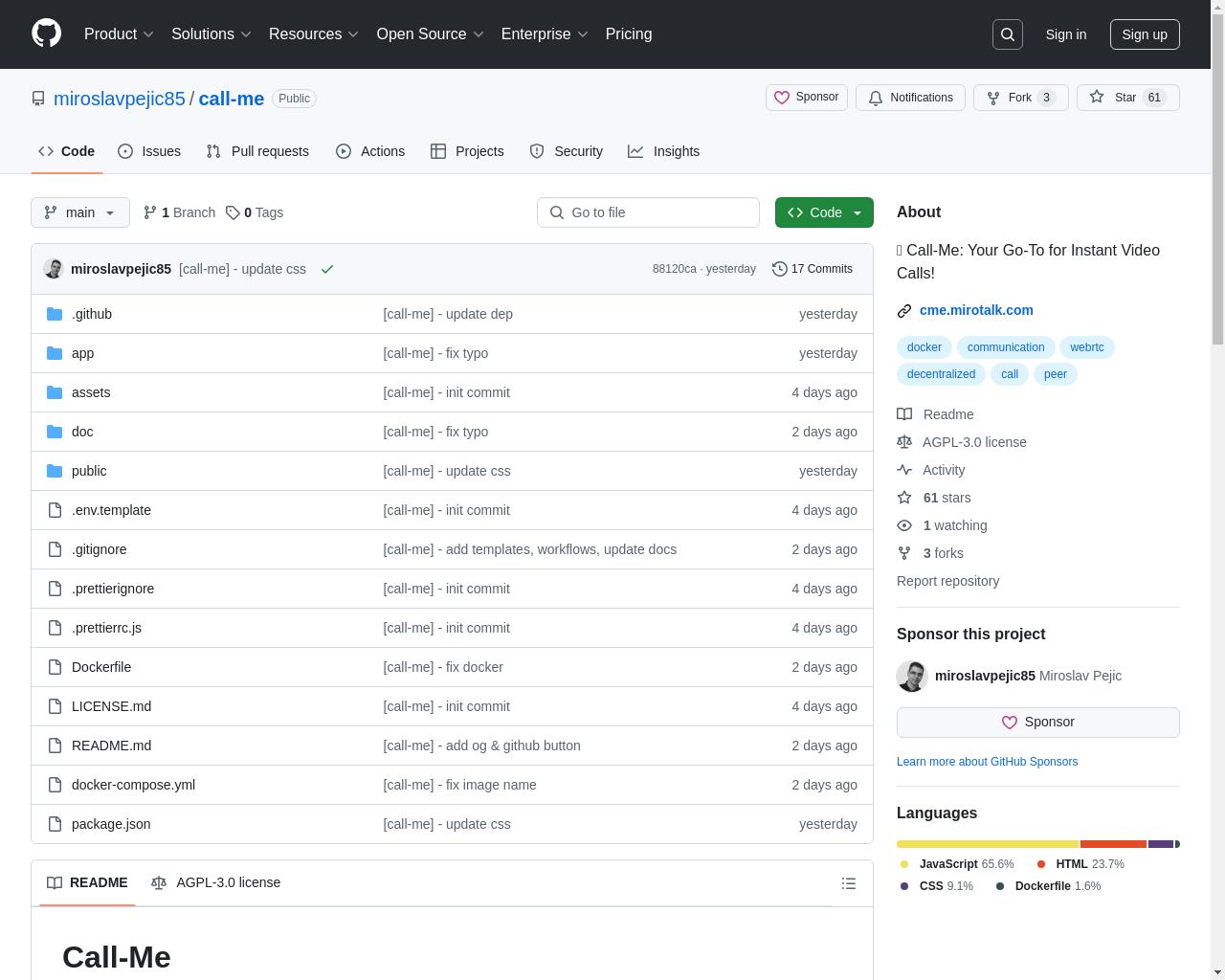Select the README tab below the files
The height and width of the screenshot is (980, 1225).
(x=87, y=882)
